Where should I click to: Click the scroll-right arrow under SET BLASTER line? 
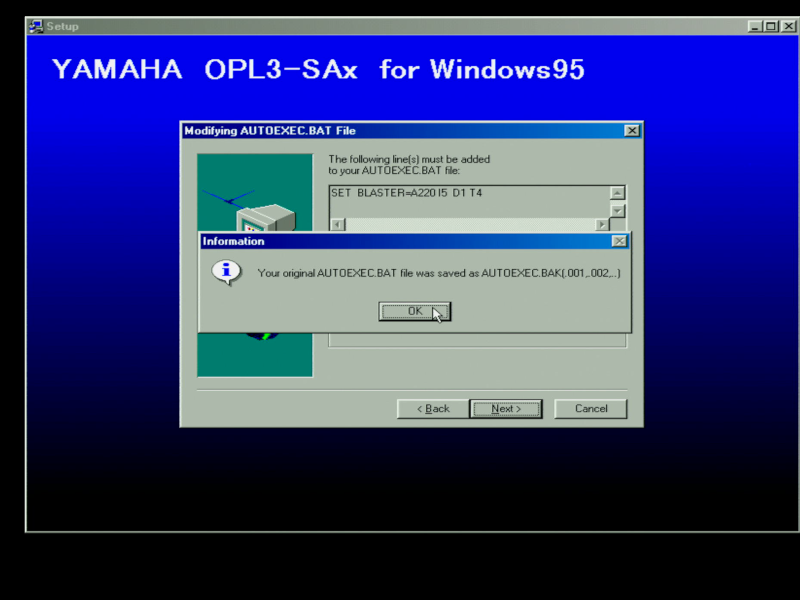(602, 224)
